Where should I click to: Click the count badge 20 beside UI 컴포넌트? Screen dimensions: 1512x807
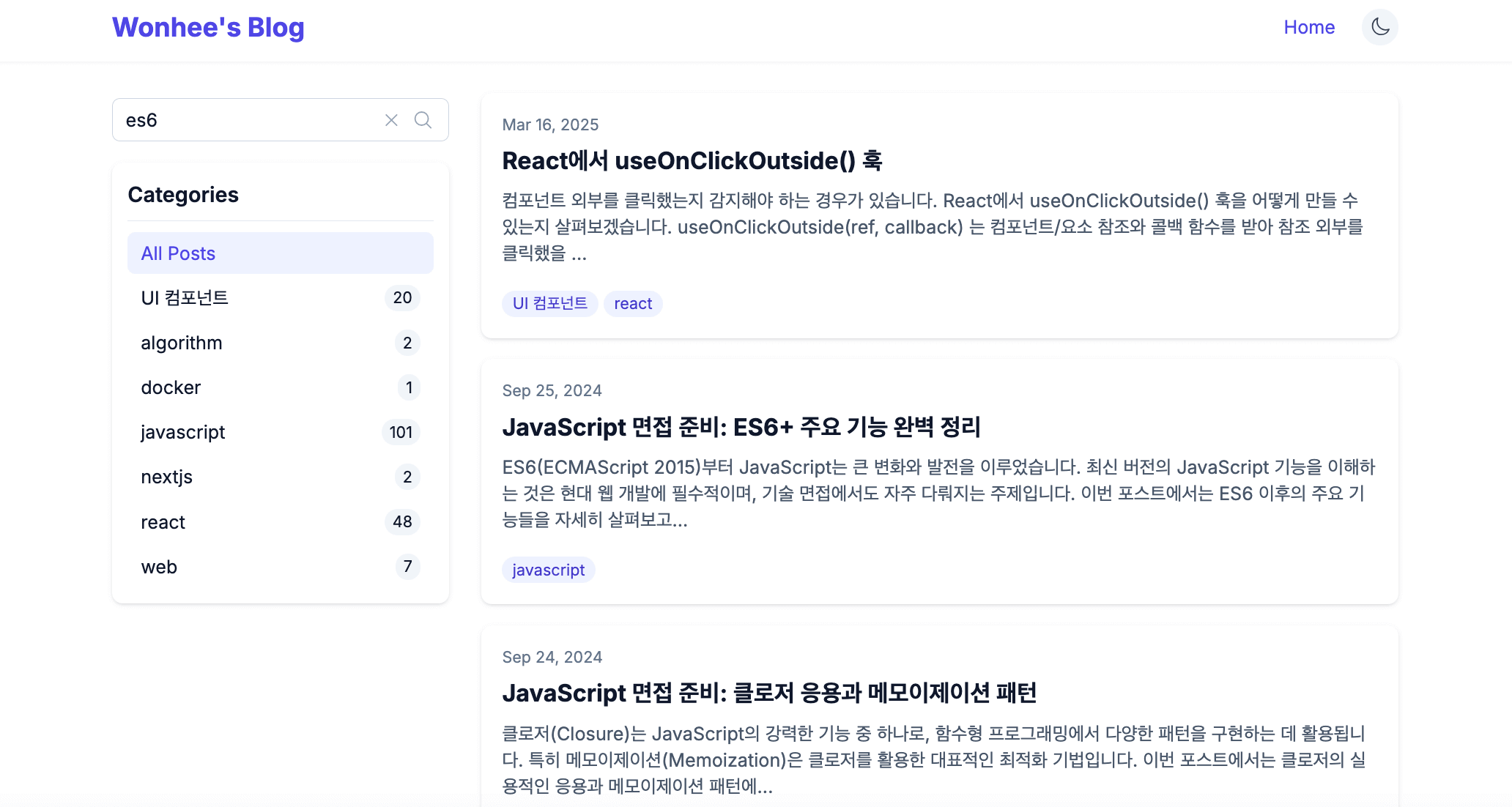(402, 297)
